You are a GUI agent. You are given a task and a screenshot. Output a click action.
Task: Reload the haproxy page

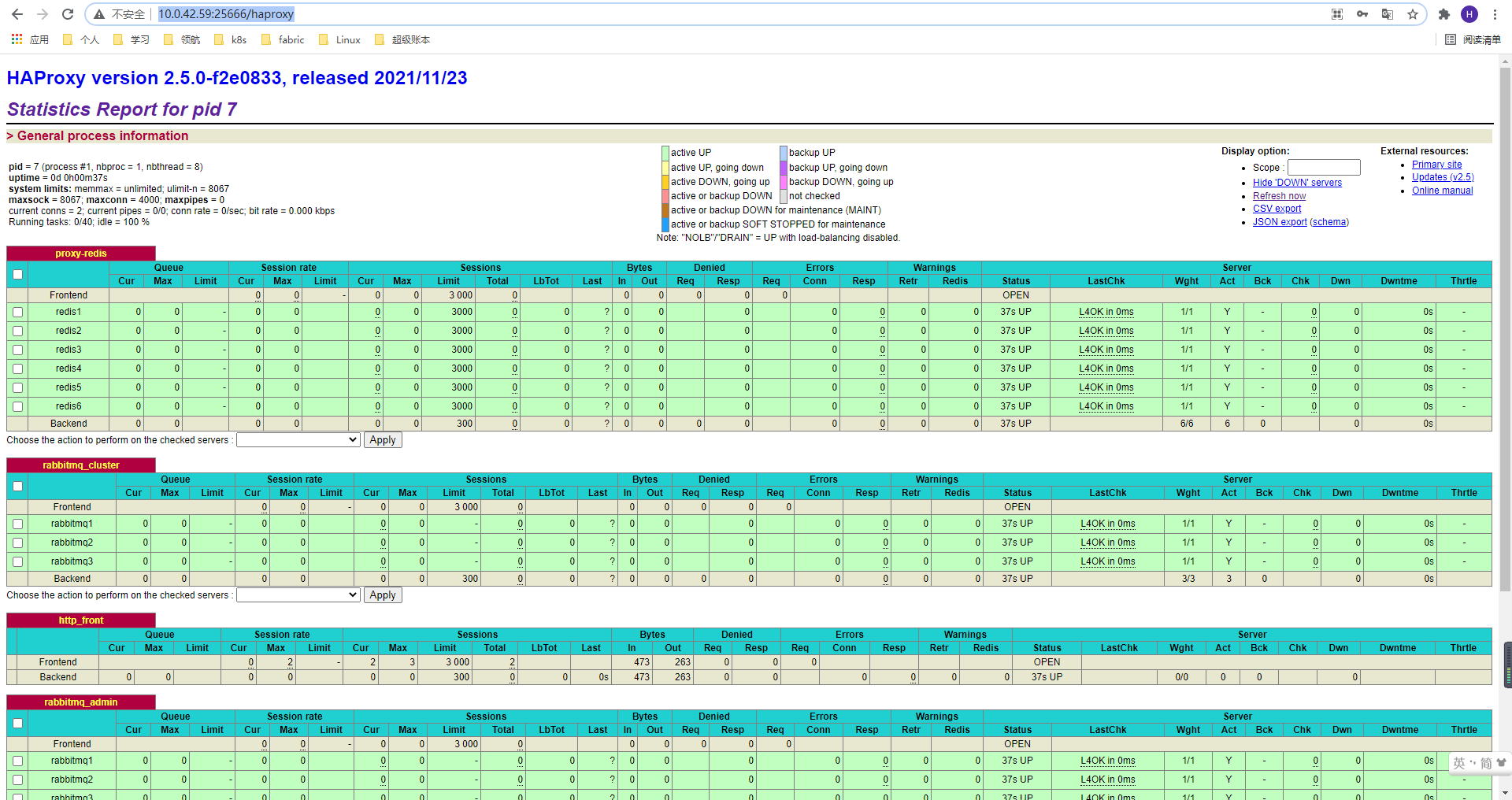(68, 14)
